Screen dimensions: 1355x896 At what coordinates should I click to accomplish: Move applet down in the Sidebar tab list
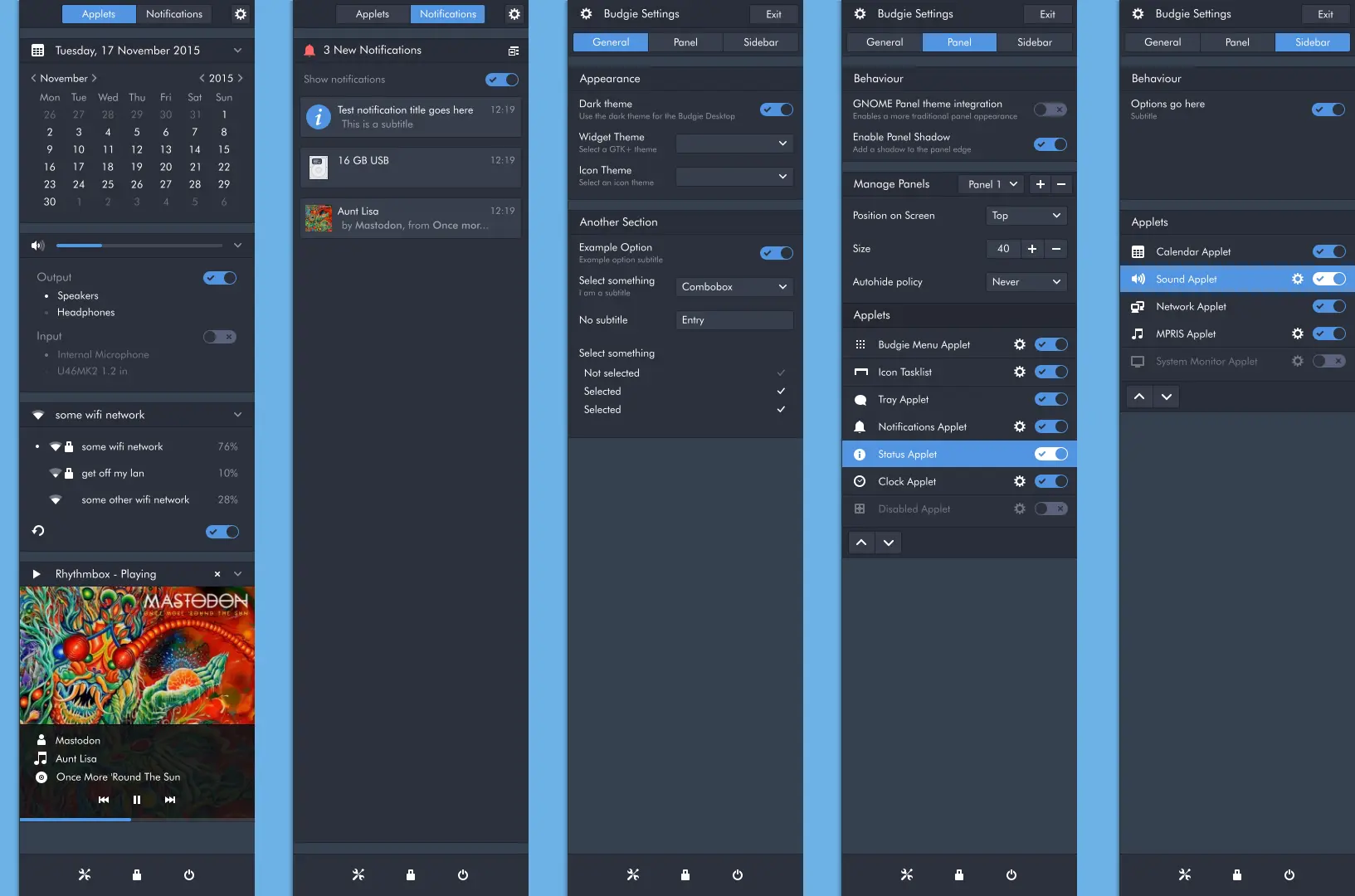point(1167,397)
